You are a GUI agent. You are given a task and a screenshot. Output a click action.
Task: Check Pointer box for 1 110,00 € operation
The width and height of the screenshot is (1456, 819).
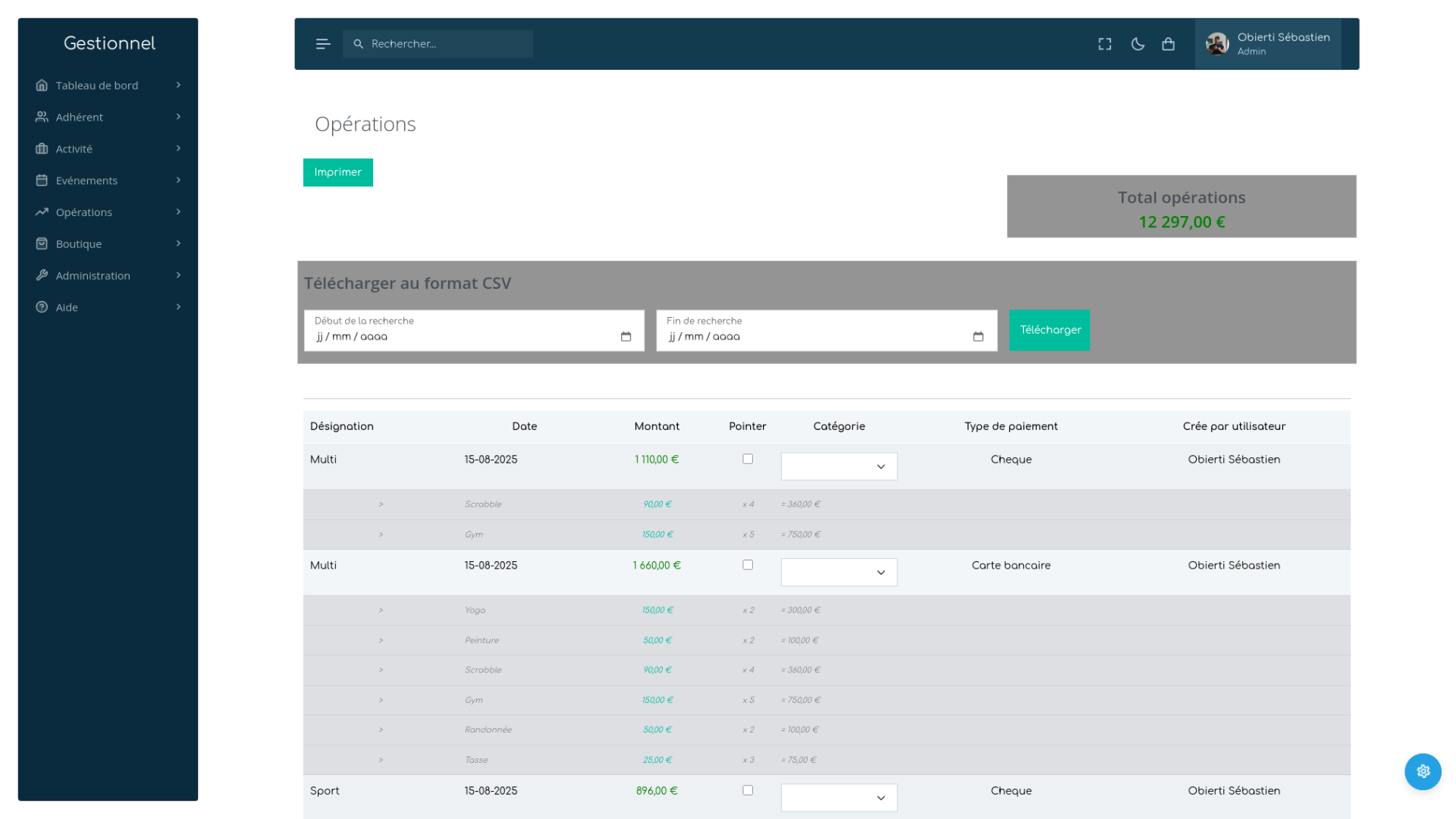click(748, 459)
